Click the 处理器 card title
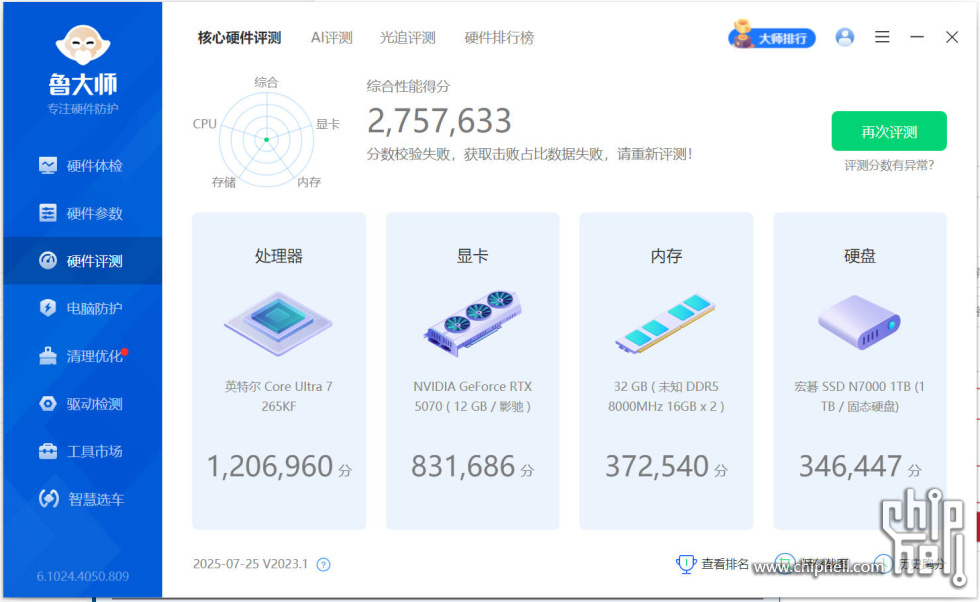 [279, 256]
